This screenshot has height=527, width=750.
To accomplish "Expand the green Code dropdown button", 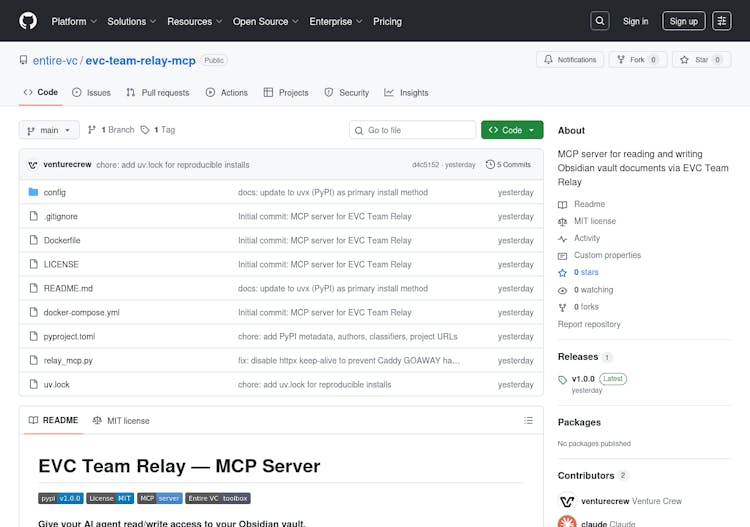I will point(512,130).
